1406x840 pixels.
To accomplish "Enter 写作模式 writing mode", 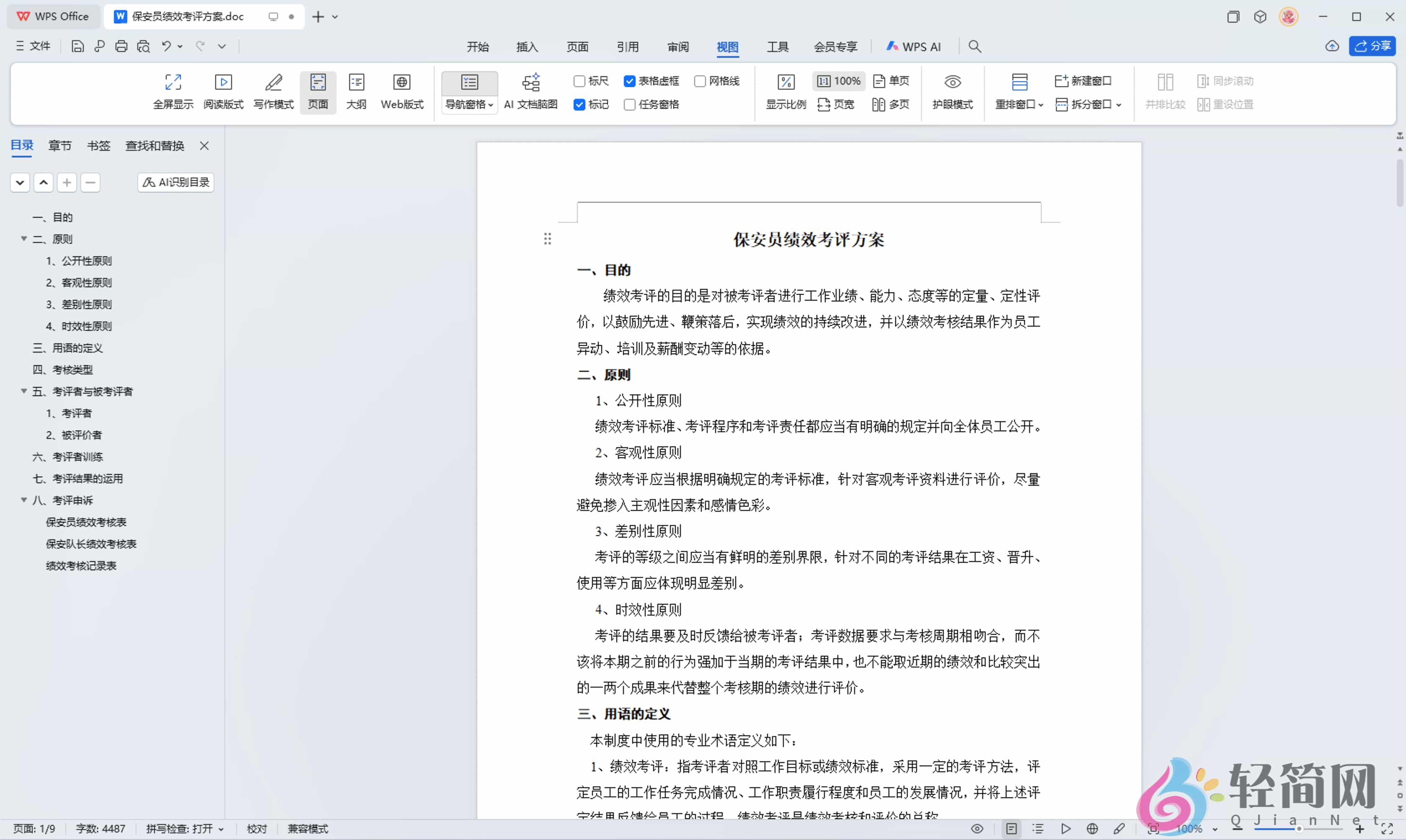I will [273, 90].
